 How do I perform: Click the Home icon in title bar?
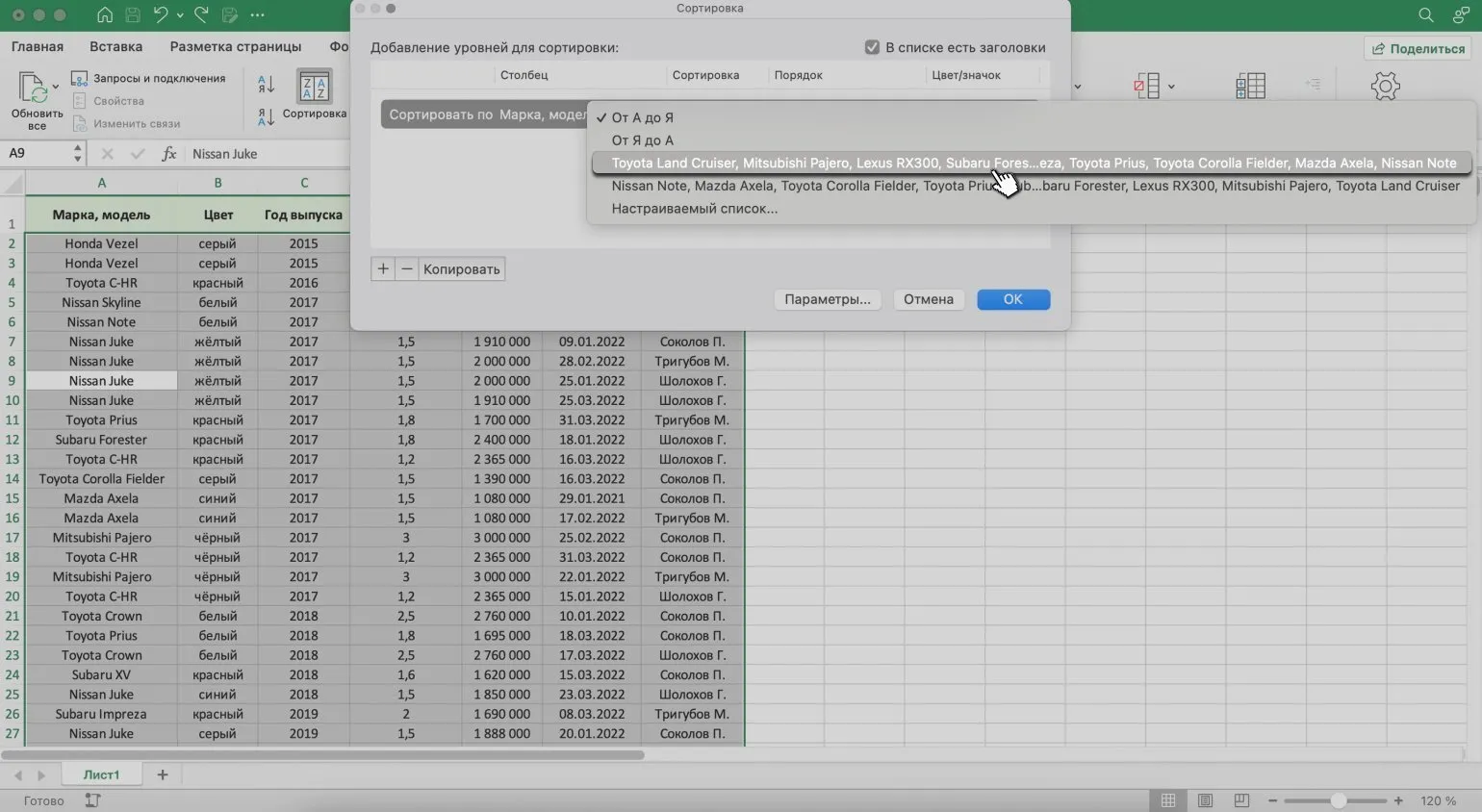(x=105, y=15)
